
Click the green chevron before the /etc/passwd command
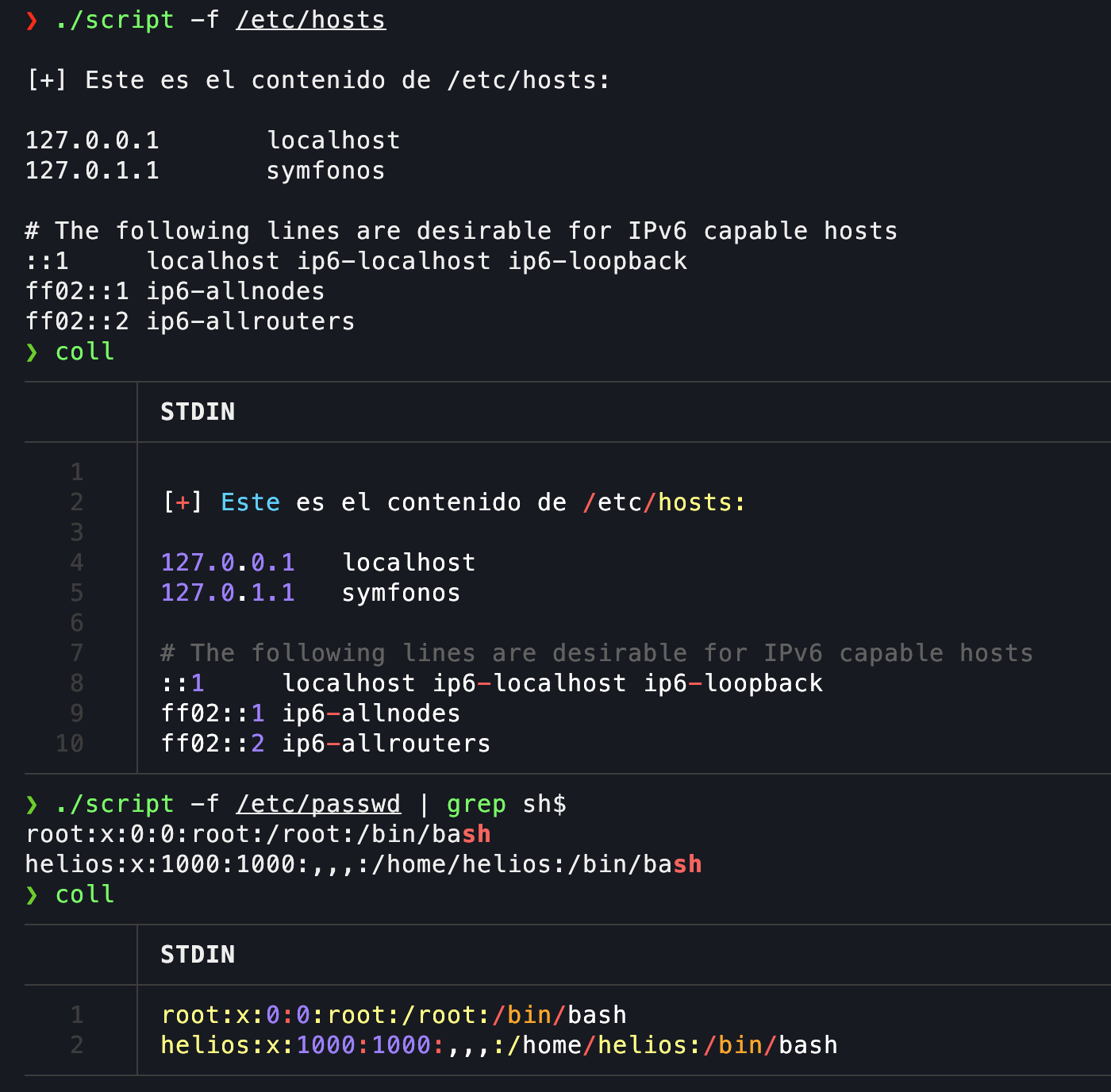(32, 805)
